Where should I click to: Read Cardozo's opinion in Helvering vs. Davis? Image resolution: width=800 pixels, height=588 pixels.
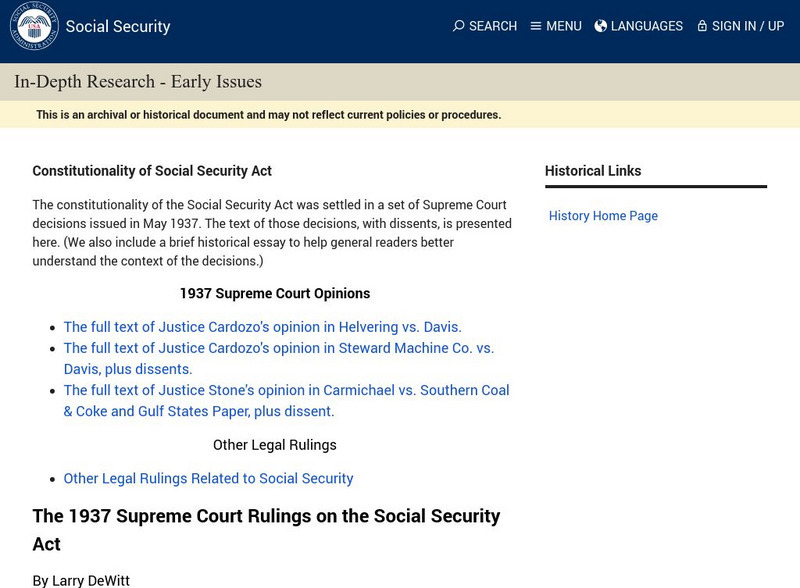tap(262, 327)
